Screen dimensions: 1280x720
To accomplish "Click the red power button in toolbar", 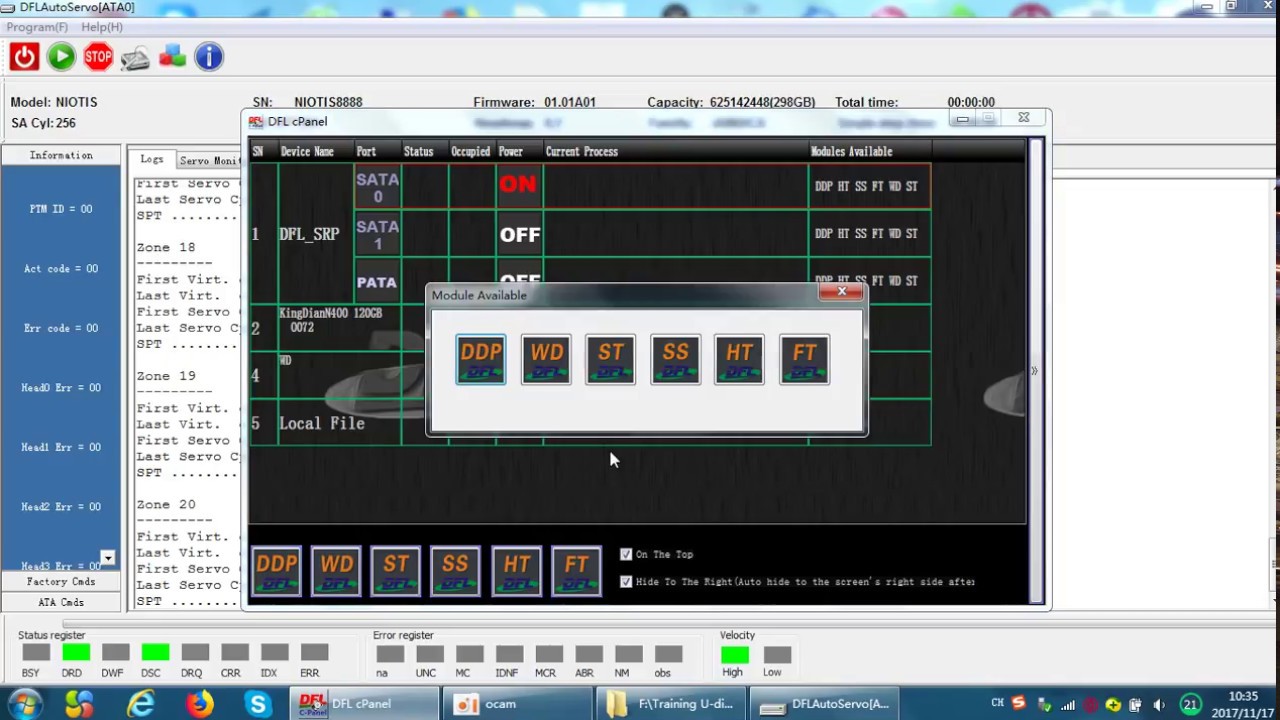I will click(x=24, y=57).
